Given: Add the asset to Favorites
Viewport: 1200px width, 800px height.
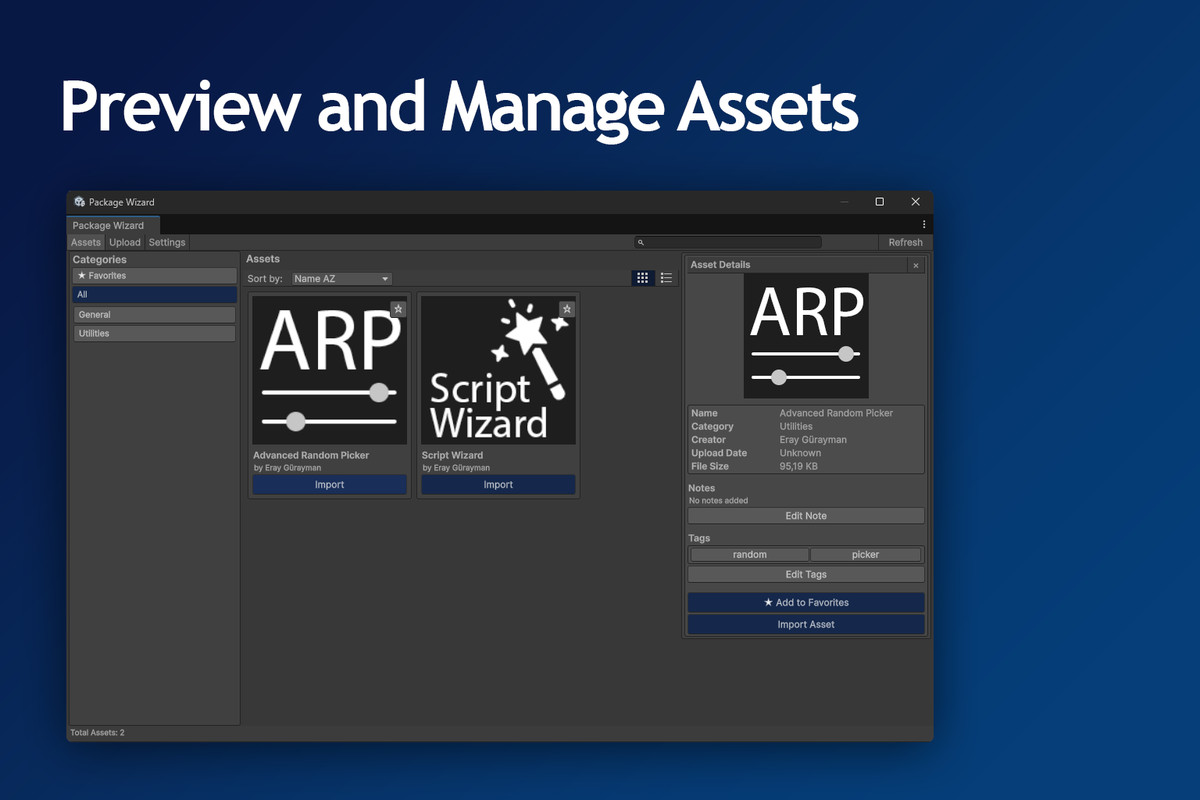Looking at the screenshot, I should click(806, 603).
